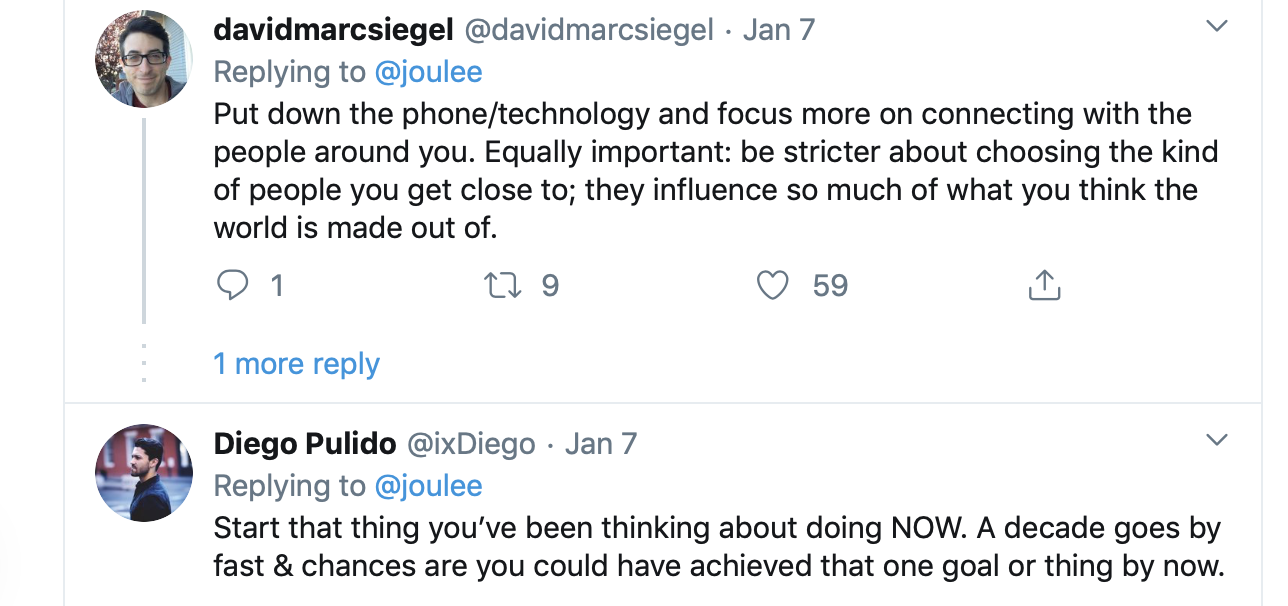Open the davidmarcsiegel display name link
The width and height of the screenshot is (1288, 606).
[333, 30]
